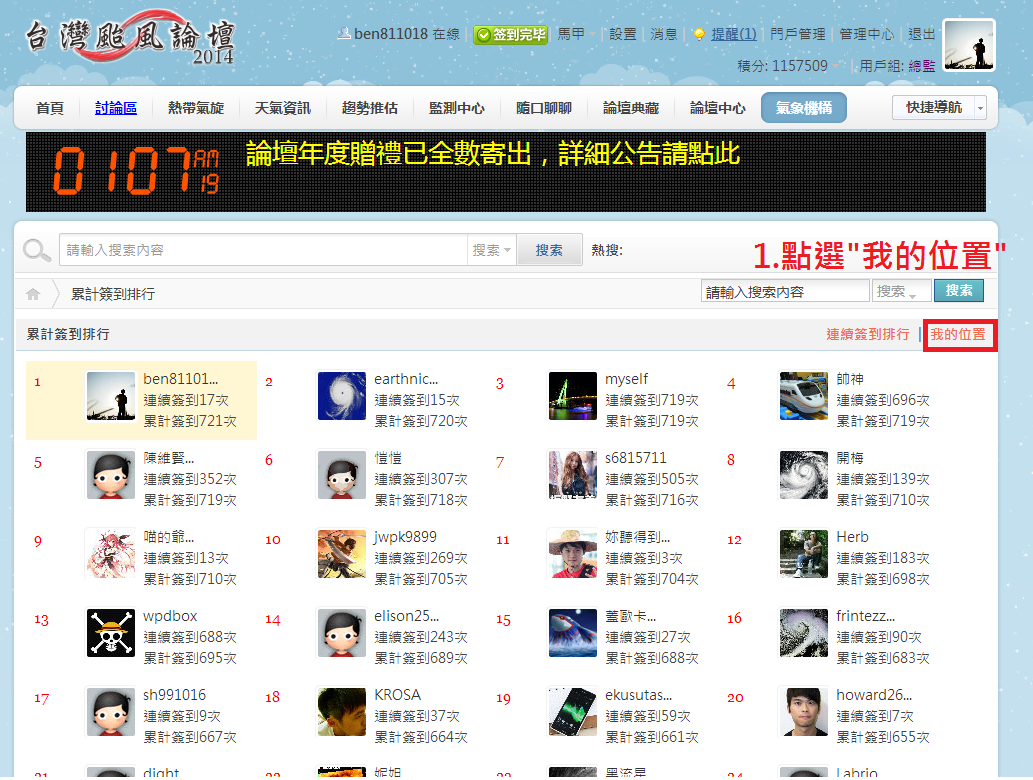Go to 首頁 in navigation bar
The width and height of the screenshot is (1033, 780).
(50, 108)
